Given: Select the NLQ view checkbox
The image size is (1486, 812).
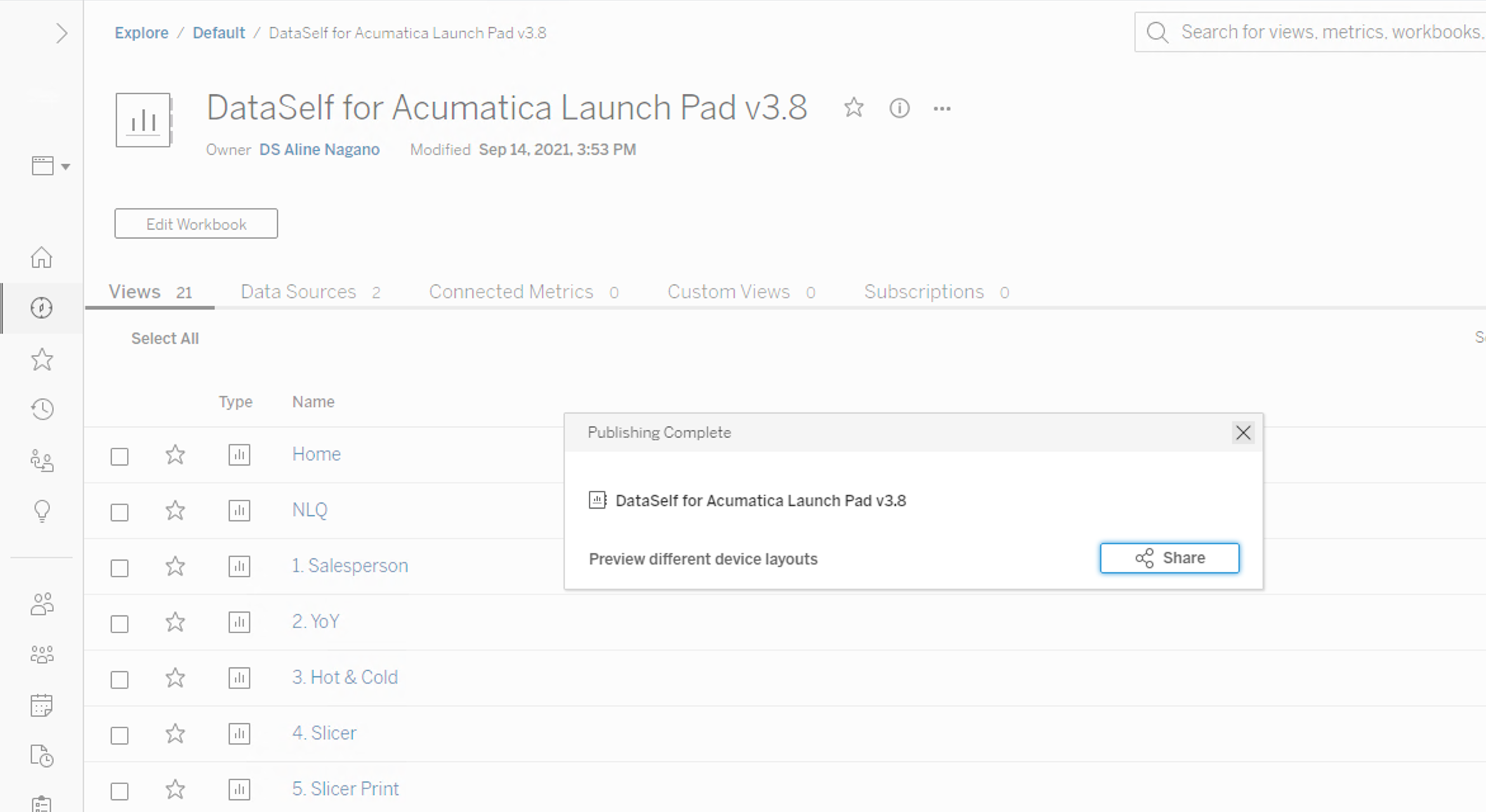Looking at the screenshot, I should (x=119, y=512).
